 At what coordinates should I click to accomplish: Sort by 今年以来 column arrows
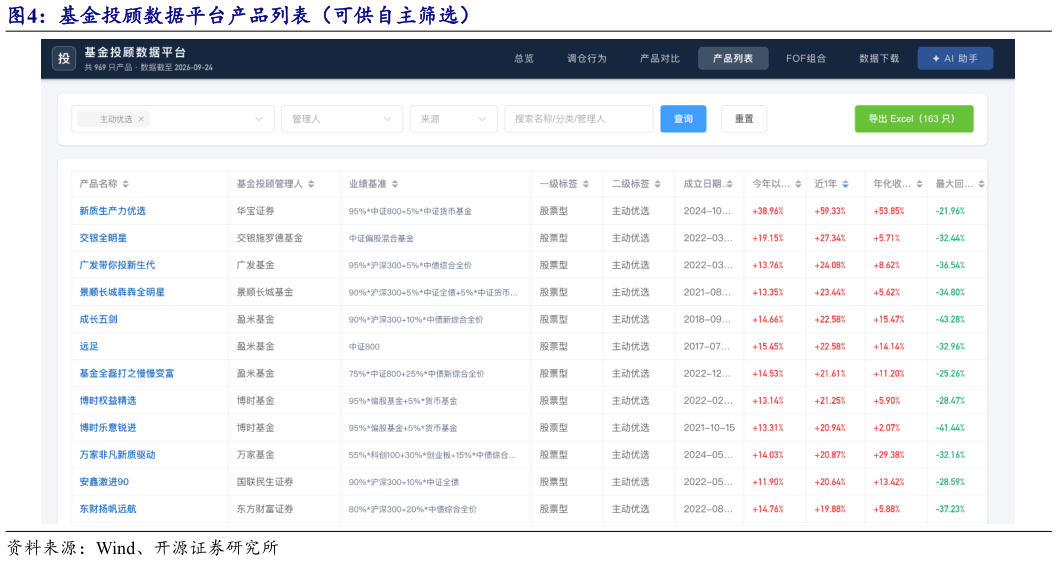(798, 184)
